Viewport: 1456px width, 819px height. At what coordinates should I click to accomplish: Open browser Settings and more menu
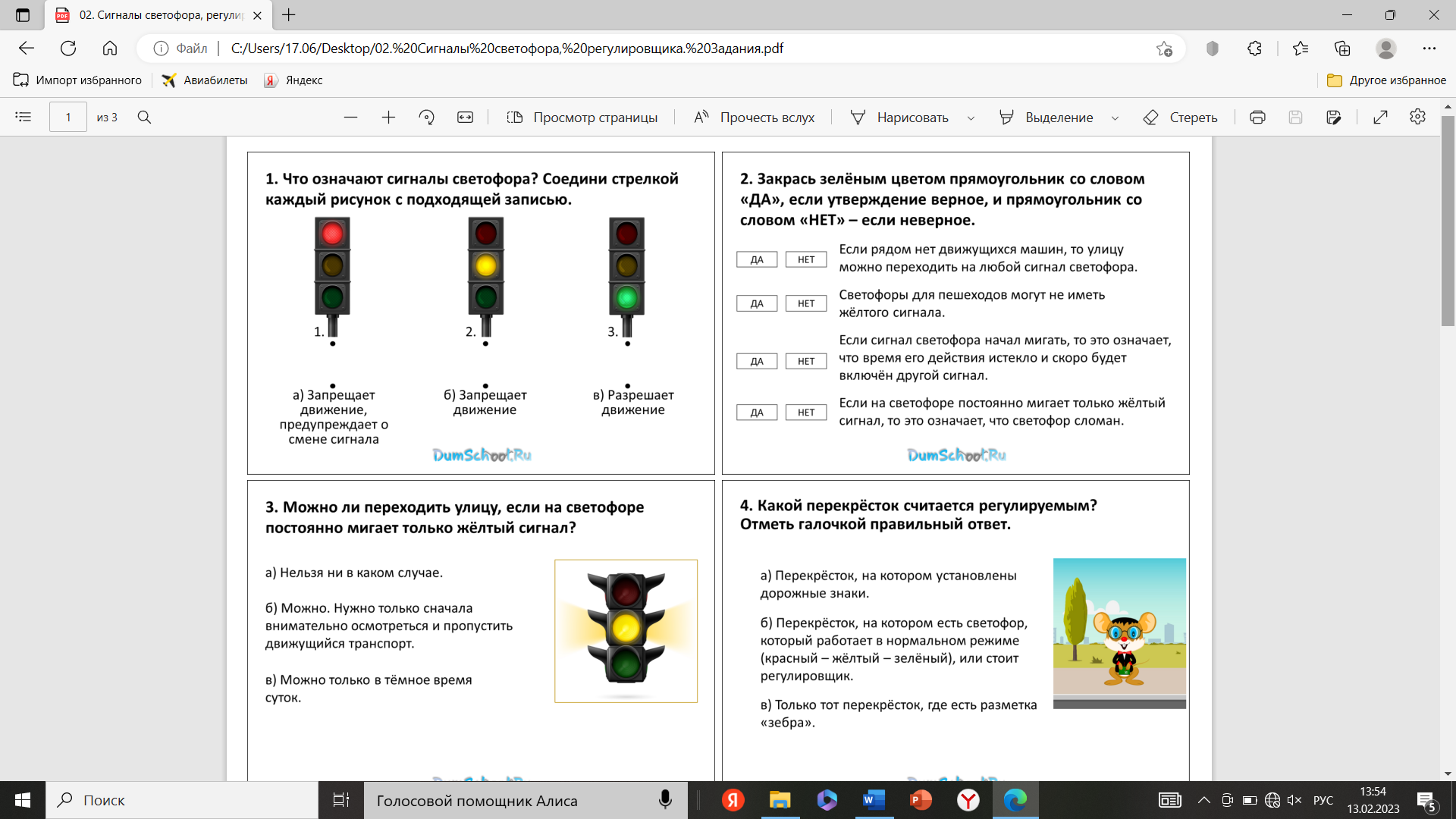[x=1429, y=49]
